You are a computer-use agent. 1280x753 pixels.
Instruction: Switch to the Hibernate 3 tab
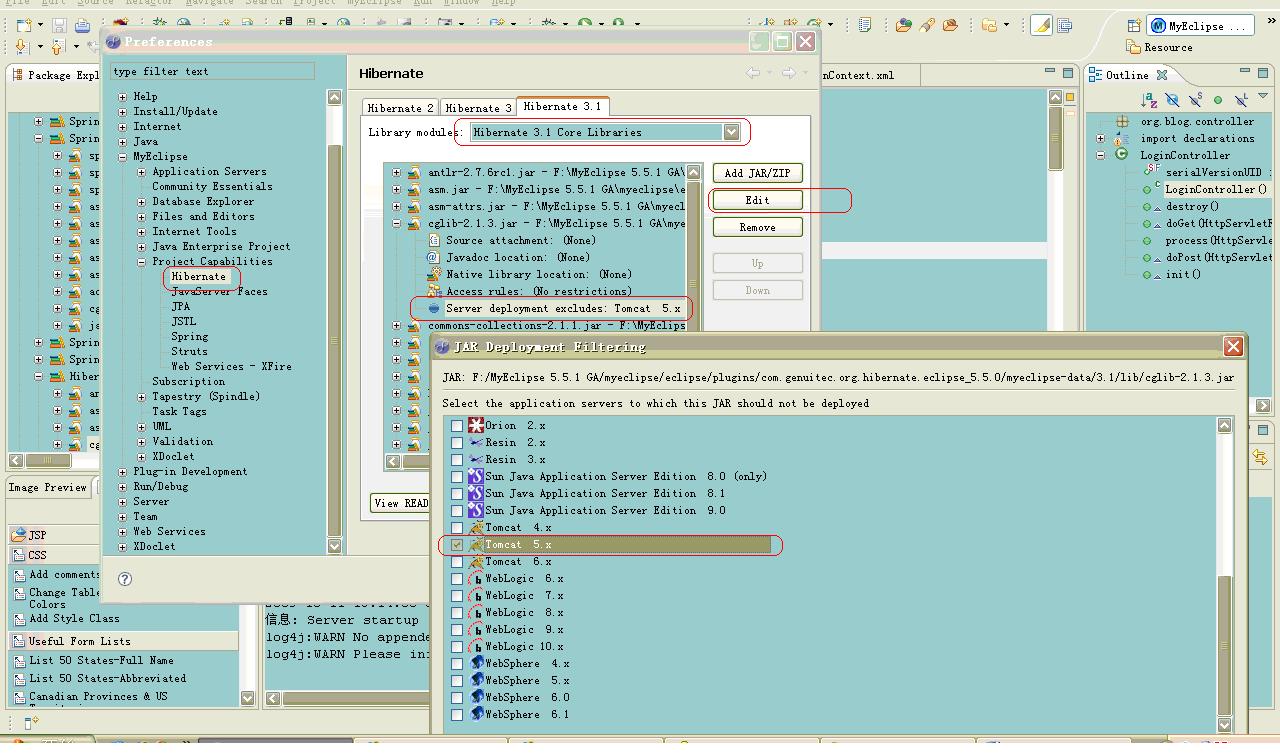[478, 108]
